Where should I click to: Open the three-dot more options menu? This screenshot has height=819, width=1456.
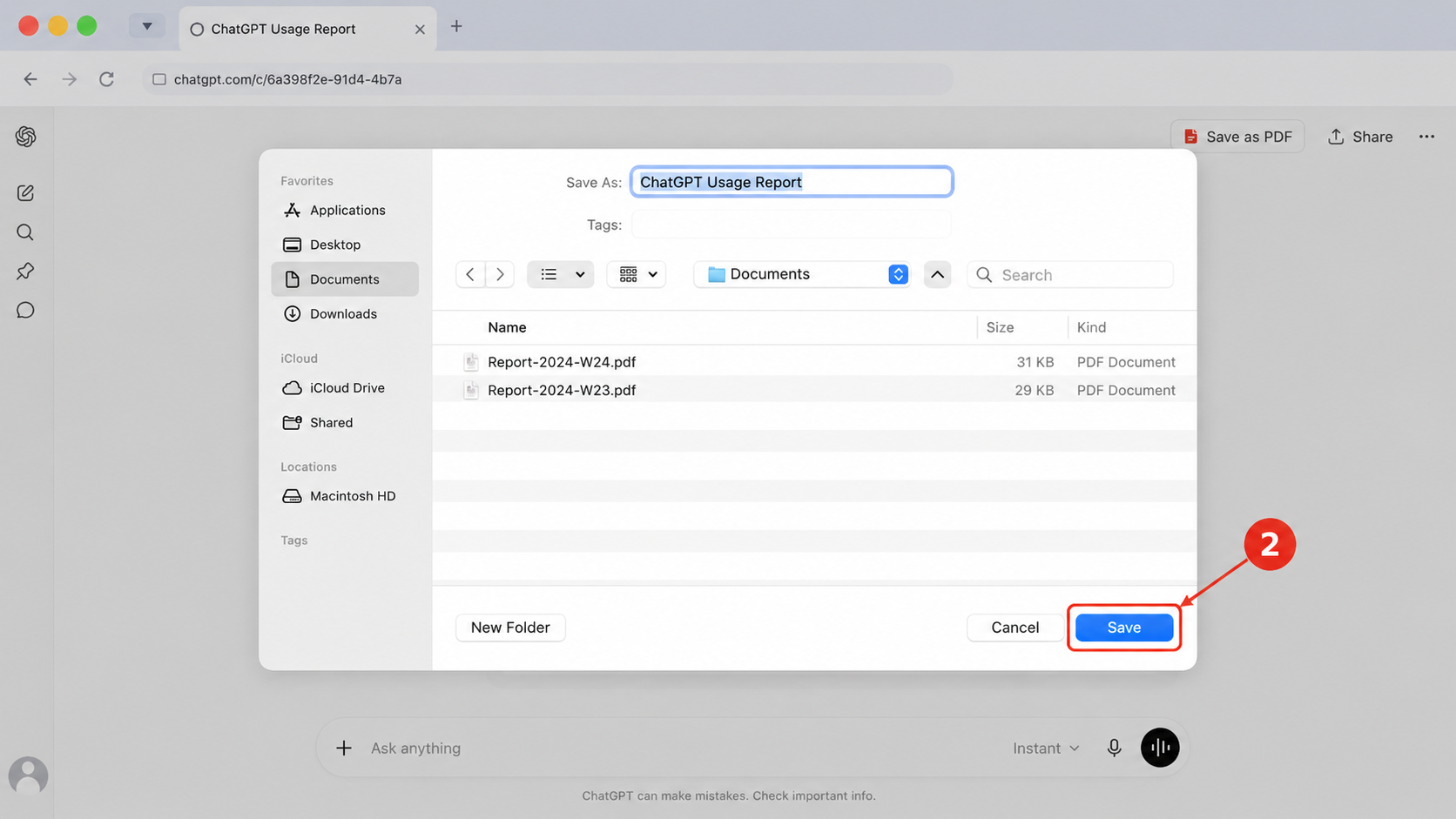point(1426,137)
